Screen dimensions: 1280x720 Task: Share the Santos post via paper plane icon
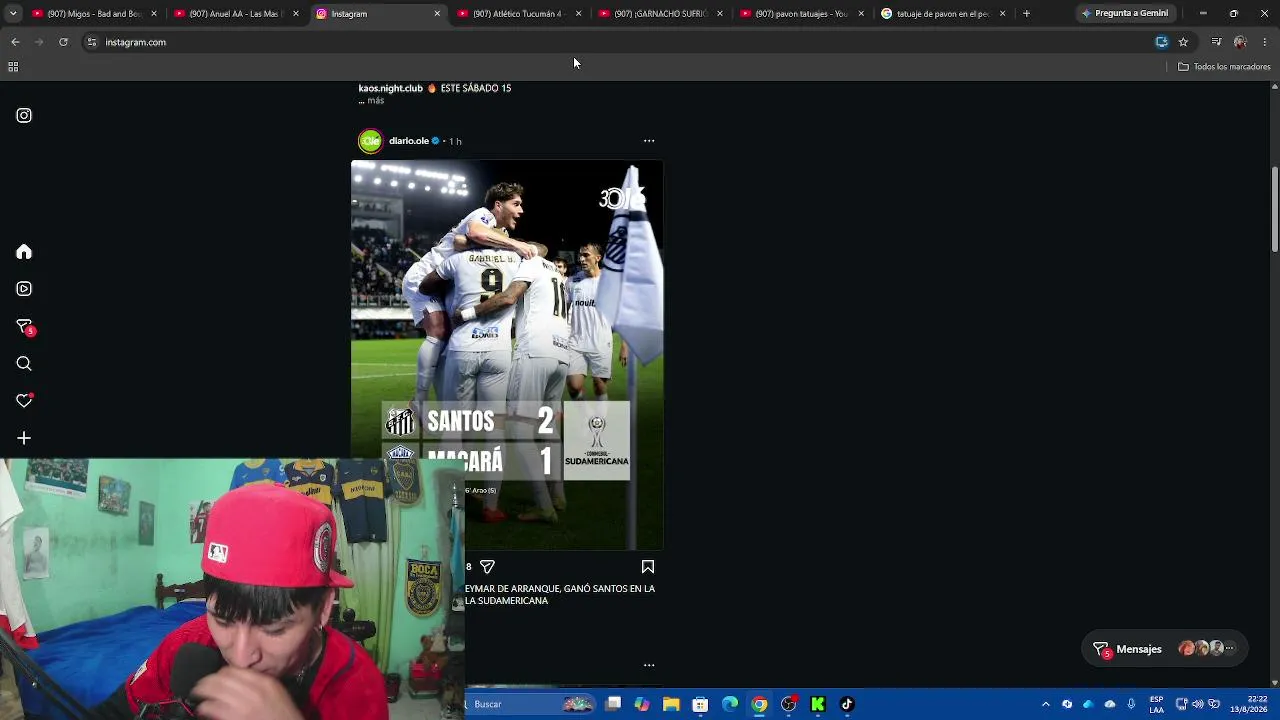[x=487, y=567]
